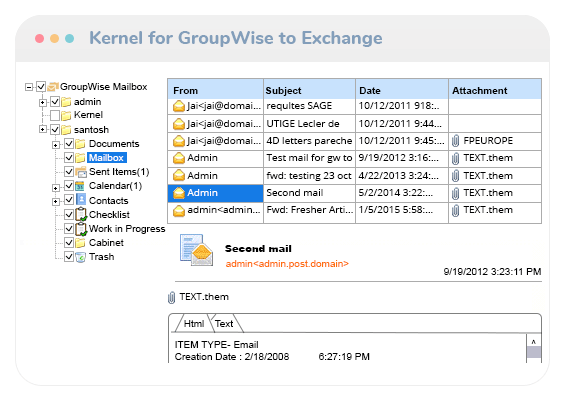565x401 pixels.
Task: Click the Trash bin icon
Action: (81, 257)
